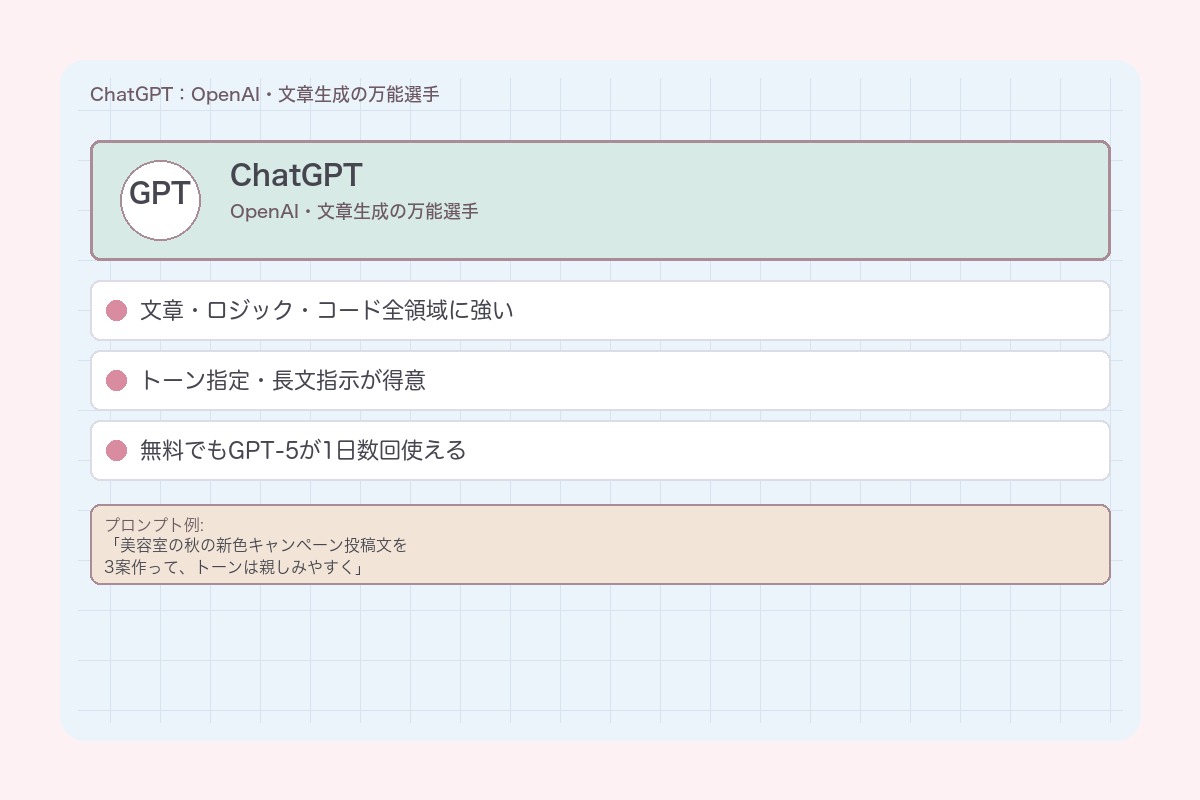The height and width of the screenshot is (800, 1200).
Task: Click the subtitle 'OpenAI・文章生成の万能選手' under ChatGPT
Action: (x=354, y=212)
